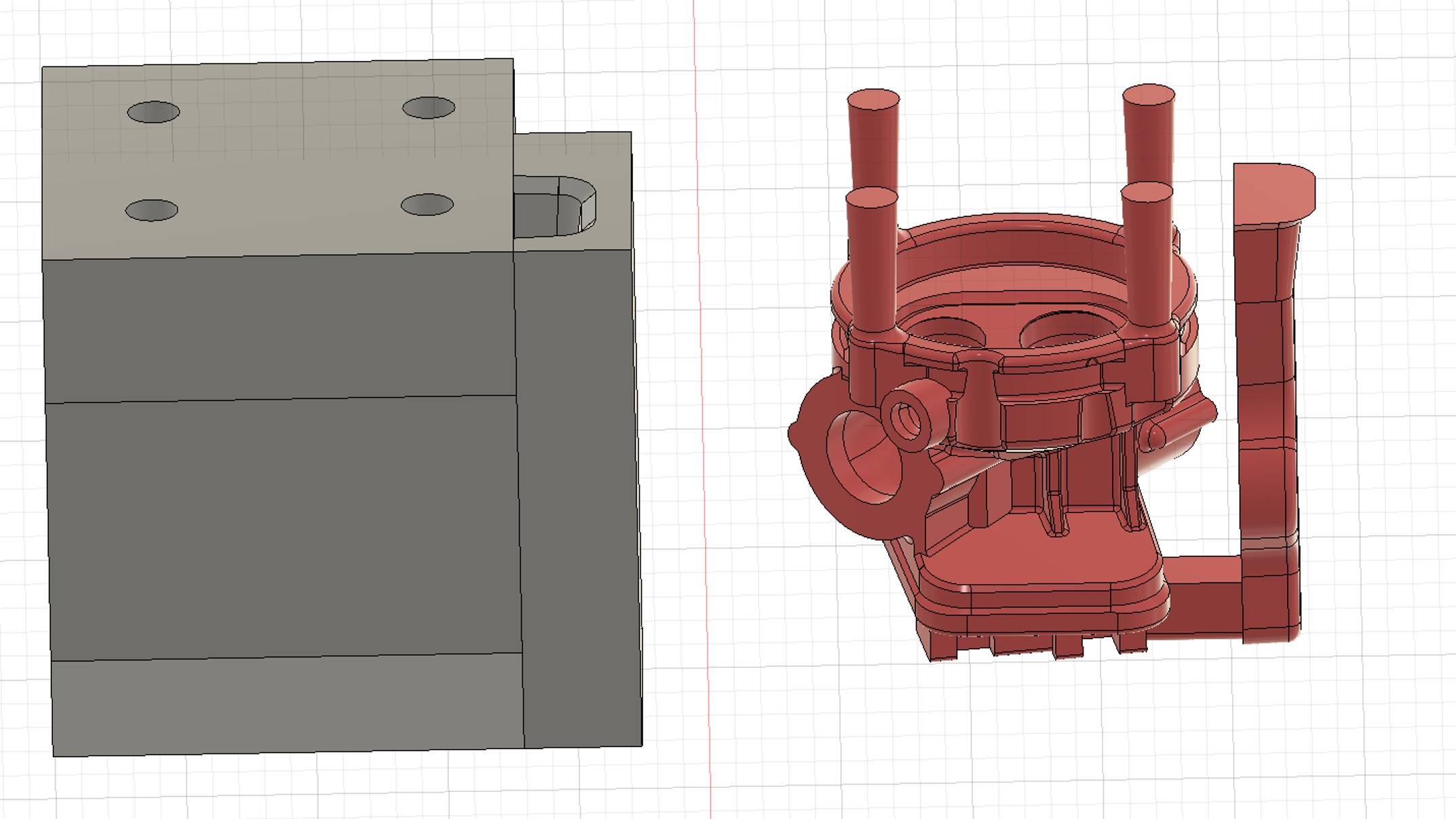Click the red vertical axis line
Image resolution: width=1456 pixels, height=819 pixels.
pyautogui.click(x=702, y=407)
